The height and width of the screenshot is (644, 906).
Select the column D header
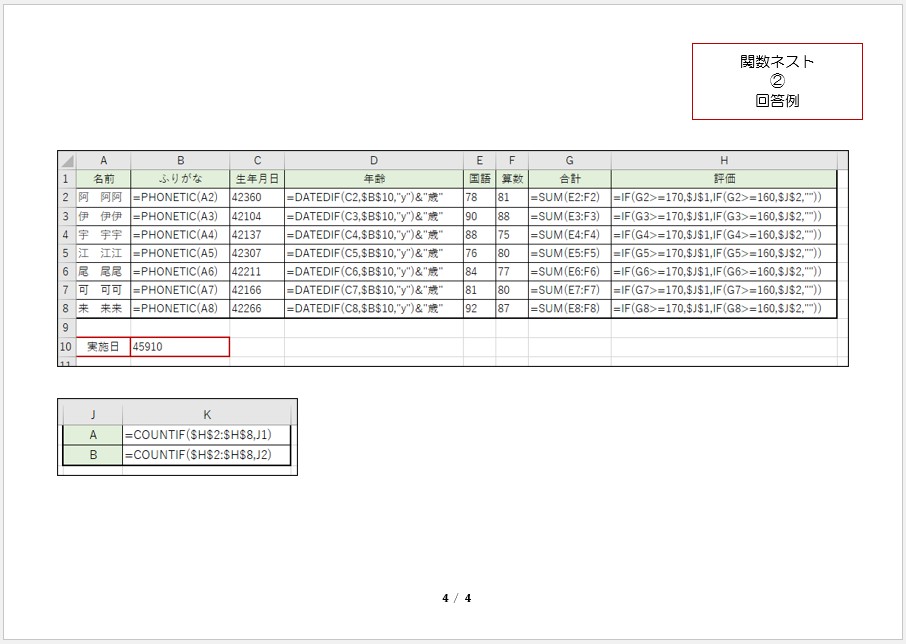tap(373, 161)
